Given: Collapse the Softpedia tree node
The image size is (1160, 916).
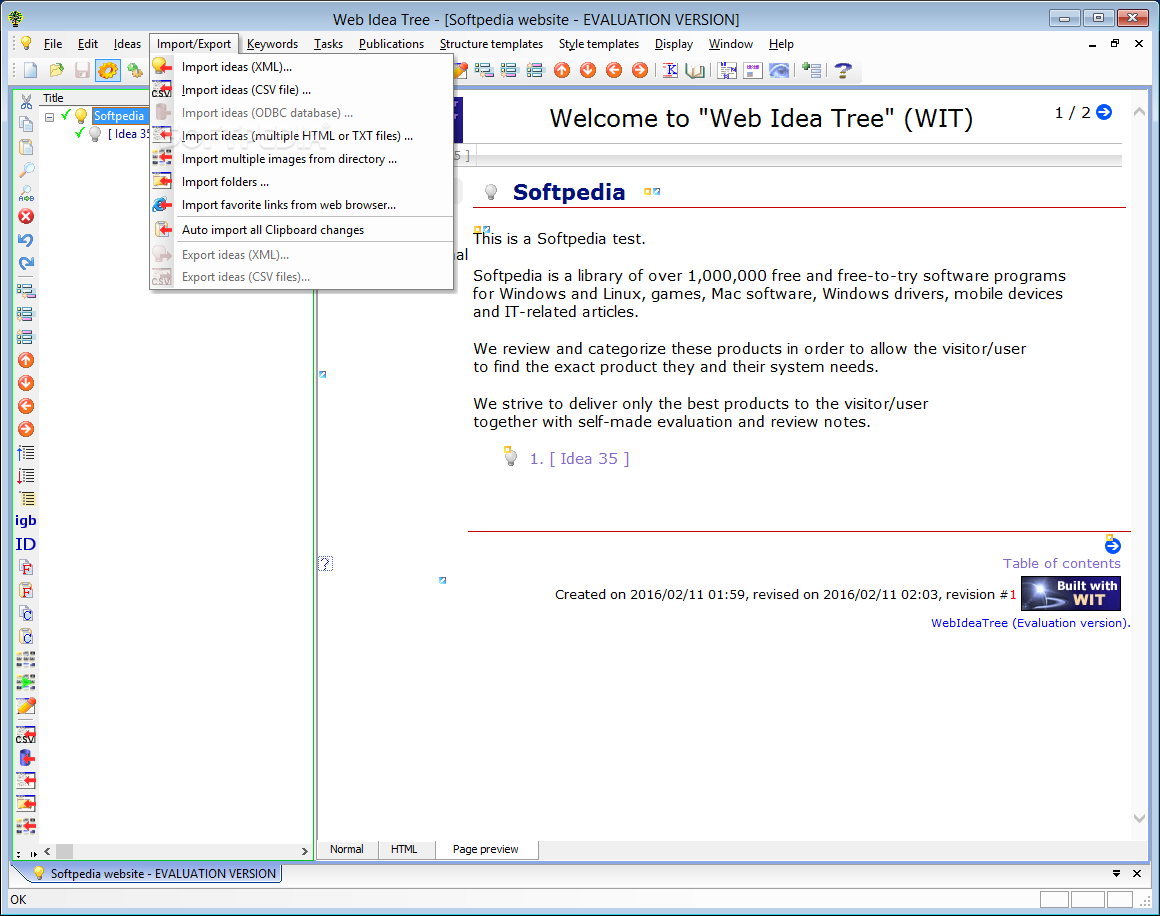Looking at the screenshot, I should [50, 117].
